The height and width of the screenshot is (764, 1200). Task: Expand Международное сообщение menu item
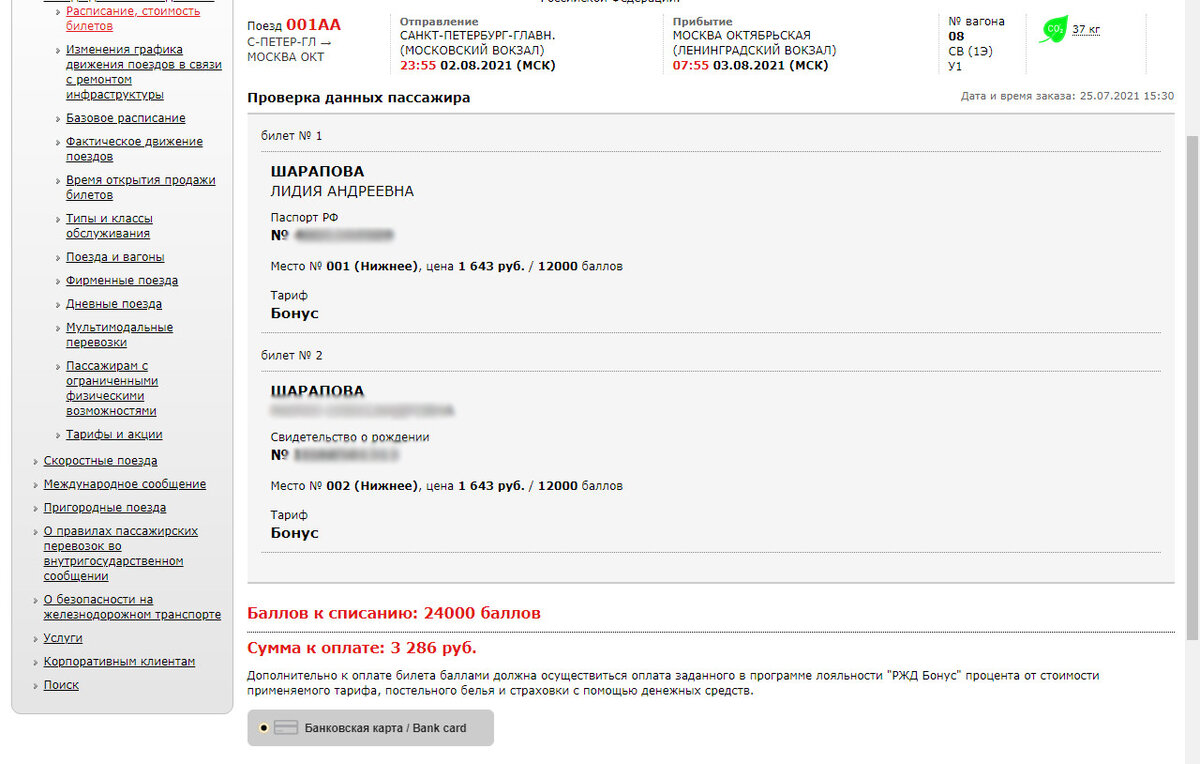point(125,484)
